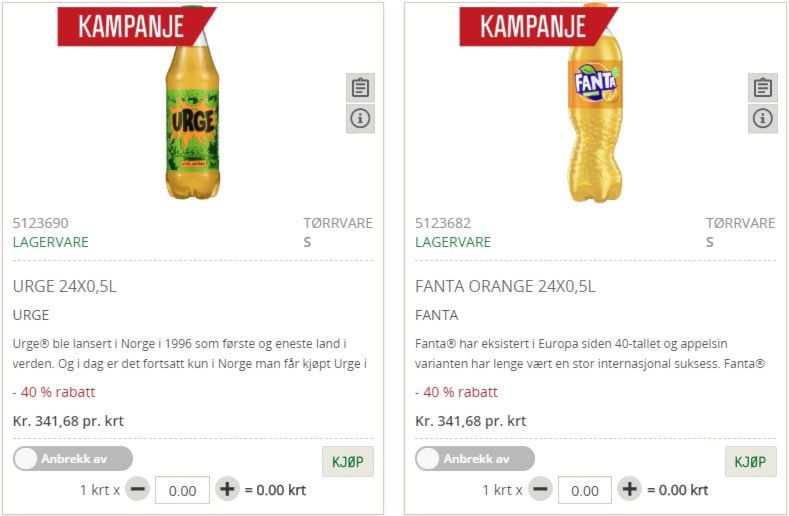Viewport: 789px width, 516px height.
Task: Increase Fanta quantity with plus button
Action: tap(629, 489)
